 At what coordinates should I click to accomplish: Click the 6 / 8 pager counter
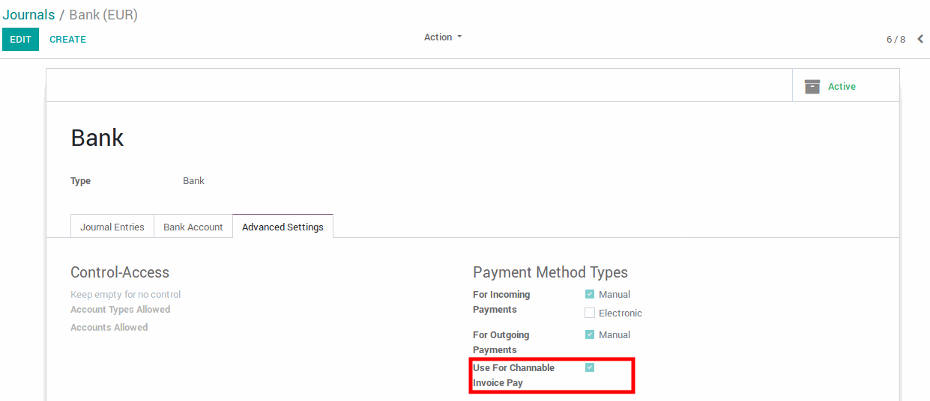(x=896, y=40)
